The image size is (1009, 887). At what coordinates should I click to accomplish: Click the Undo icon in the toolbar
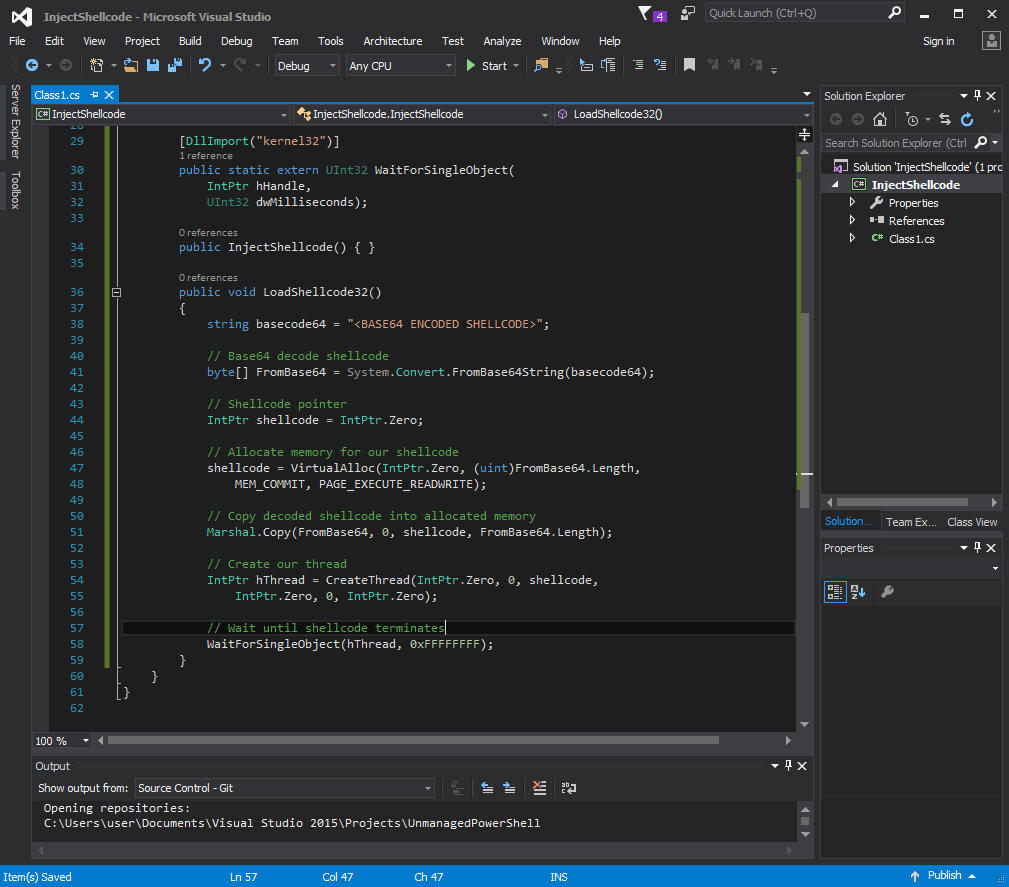tap(204, 64)
